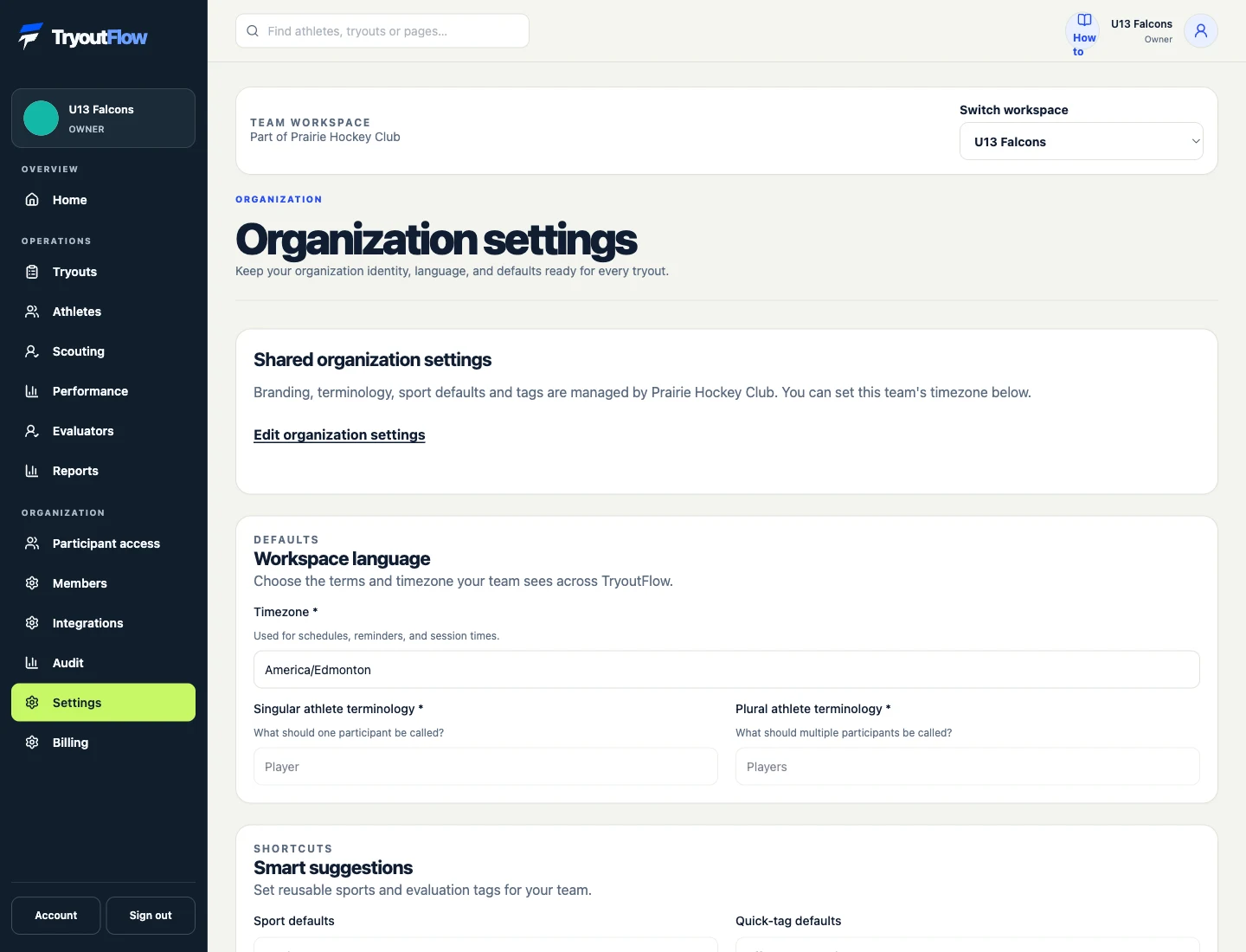
Task: Click the Workspace language heading
Action: pyautogui.click(x=342, y=559)
